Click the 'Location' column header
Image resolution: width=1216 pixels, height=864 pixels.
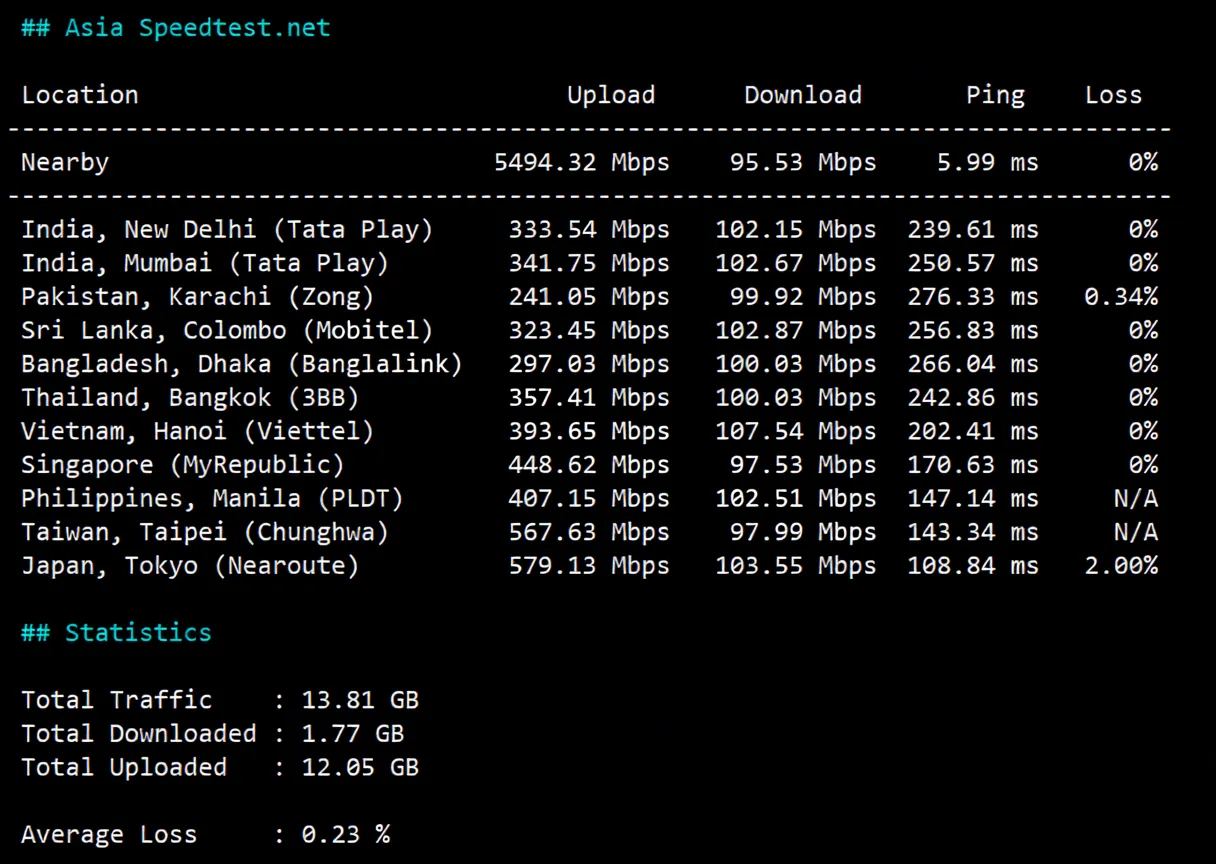80,95
